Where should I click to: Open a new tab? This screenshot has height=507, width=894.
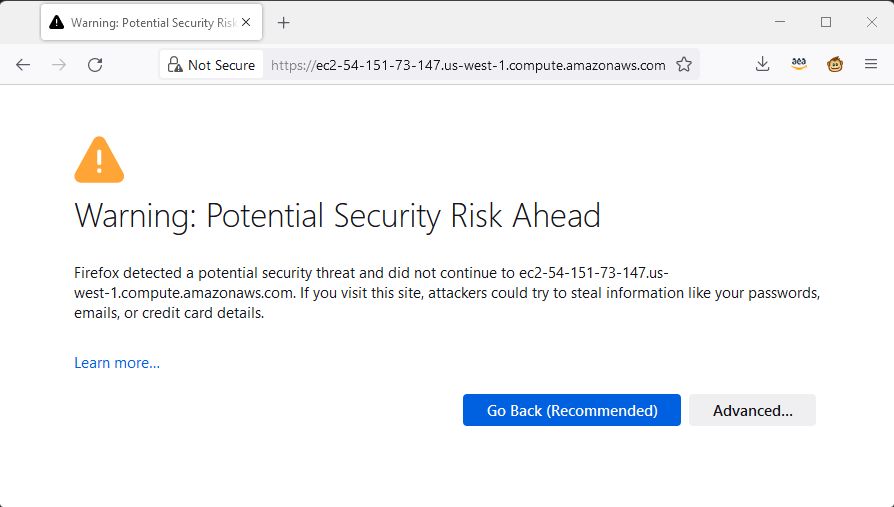[283, 23]
